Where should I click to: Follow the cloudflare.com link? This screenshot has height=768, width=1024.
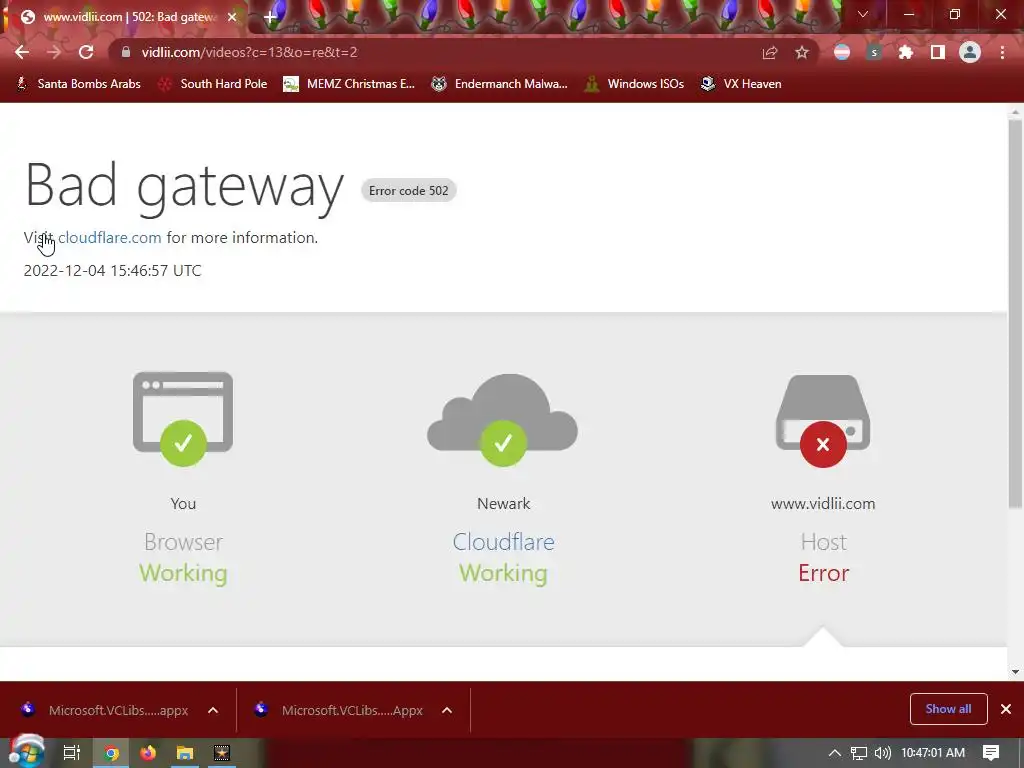click(110, 238)
